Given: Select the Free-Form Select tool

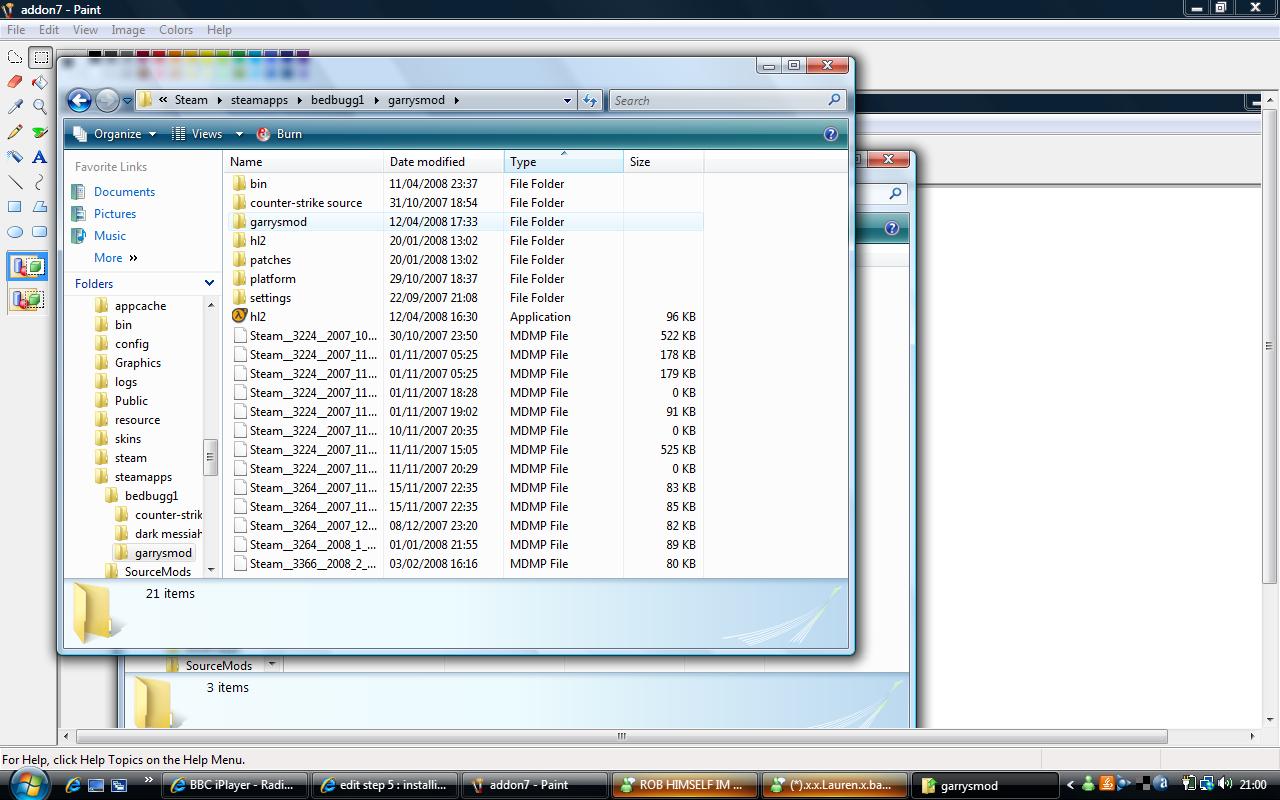Looking at the screenshot, I should [x=15, y=57].
